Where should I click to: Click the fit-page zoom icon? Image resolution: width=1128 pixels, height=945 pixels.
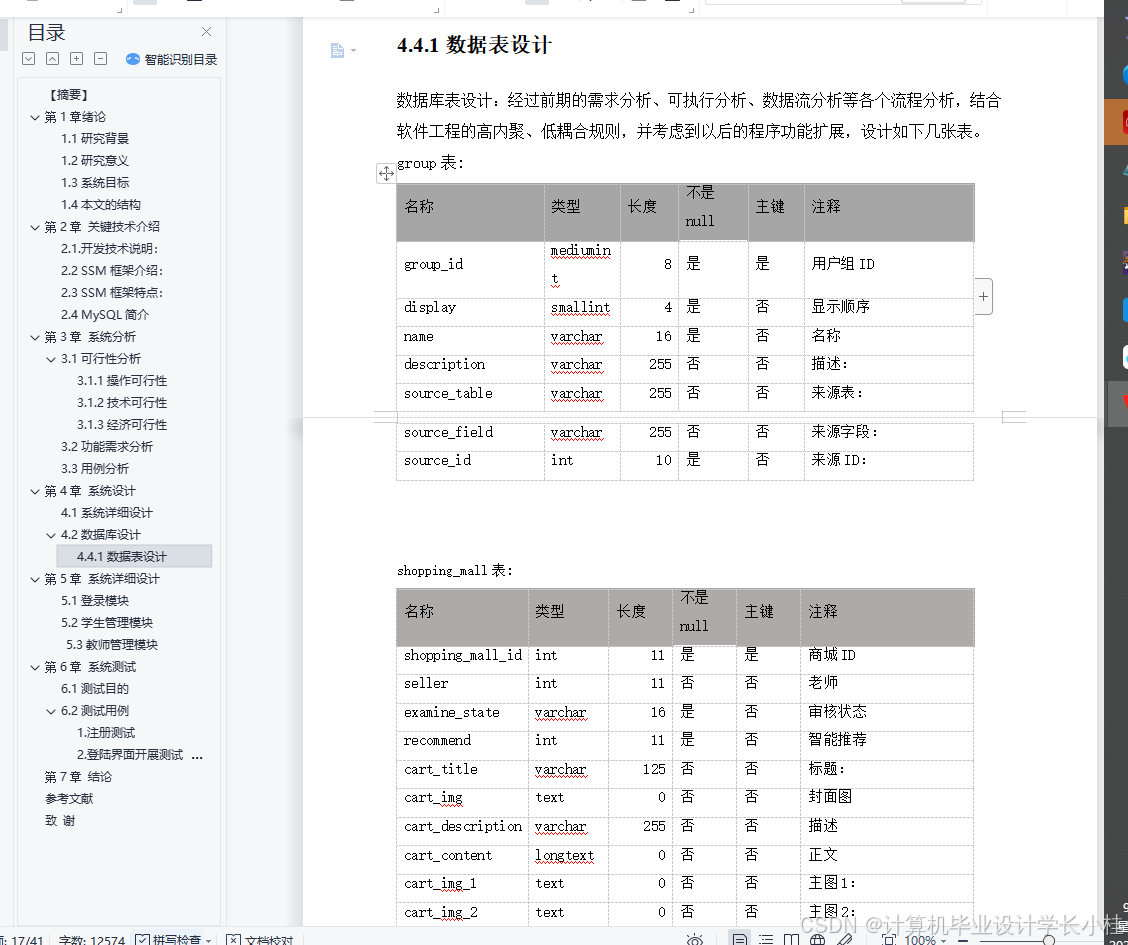pyautogui.click(x=889, y=938)
